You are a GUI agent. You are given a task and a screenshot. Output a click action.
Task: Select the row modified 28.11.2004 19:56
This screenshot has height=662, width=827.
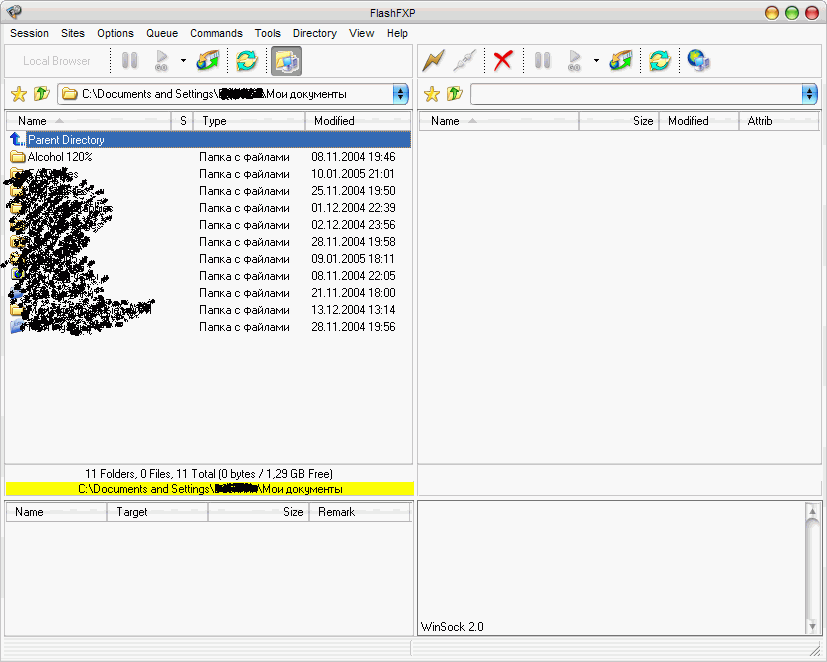pyautogui.click(x=209, y=327)
